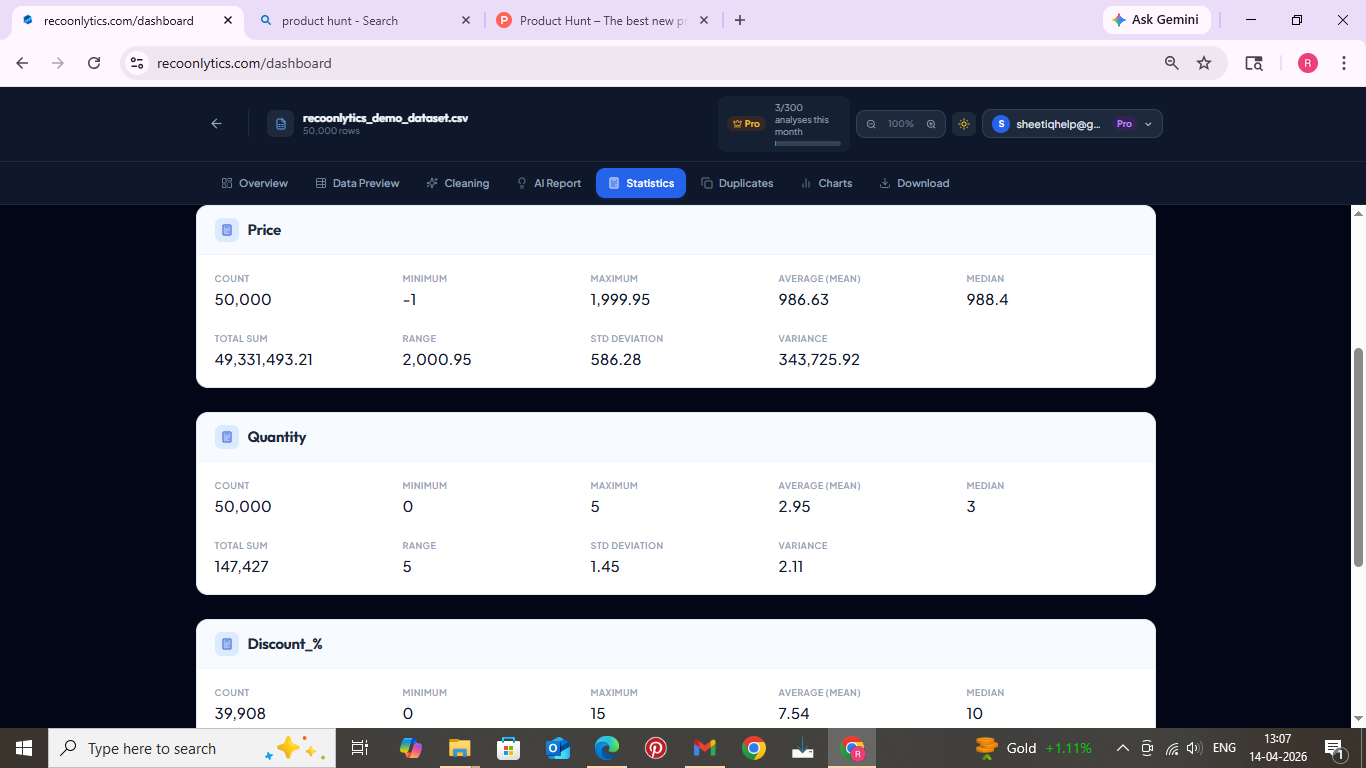Open Gmail from the taskbar

(x=705, y=748)
